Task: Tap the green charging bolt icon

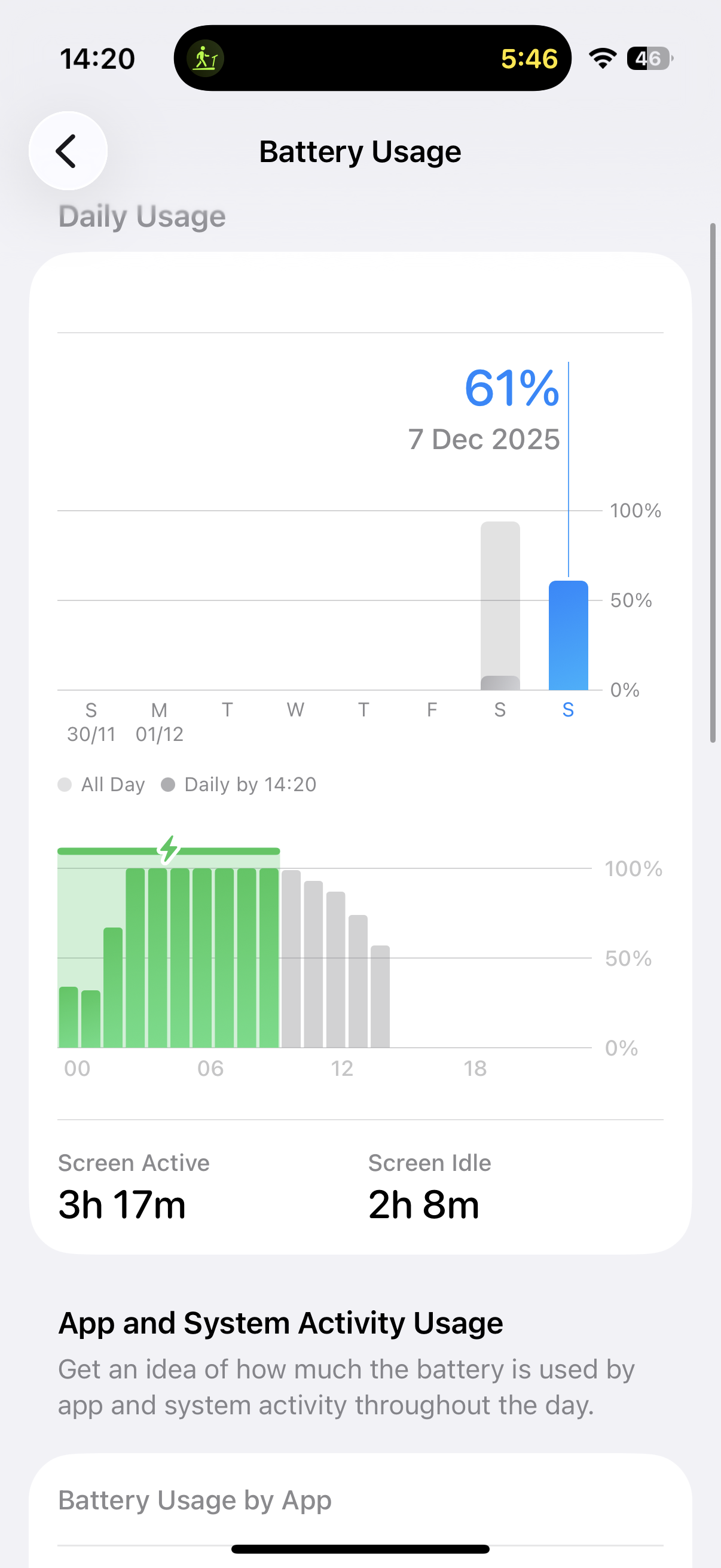Action: pyautogui.click(x=169, y=849)
